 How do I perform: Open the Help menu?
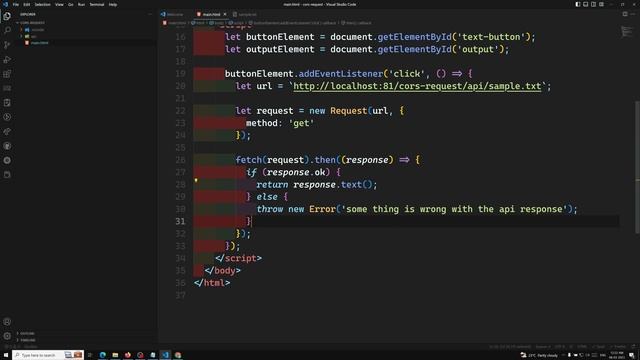(113, 4)
